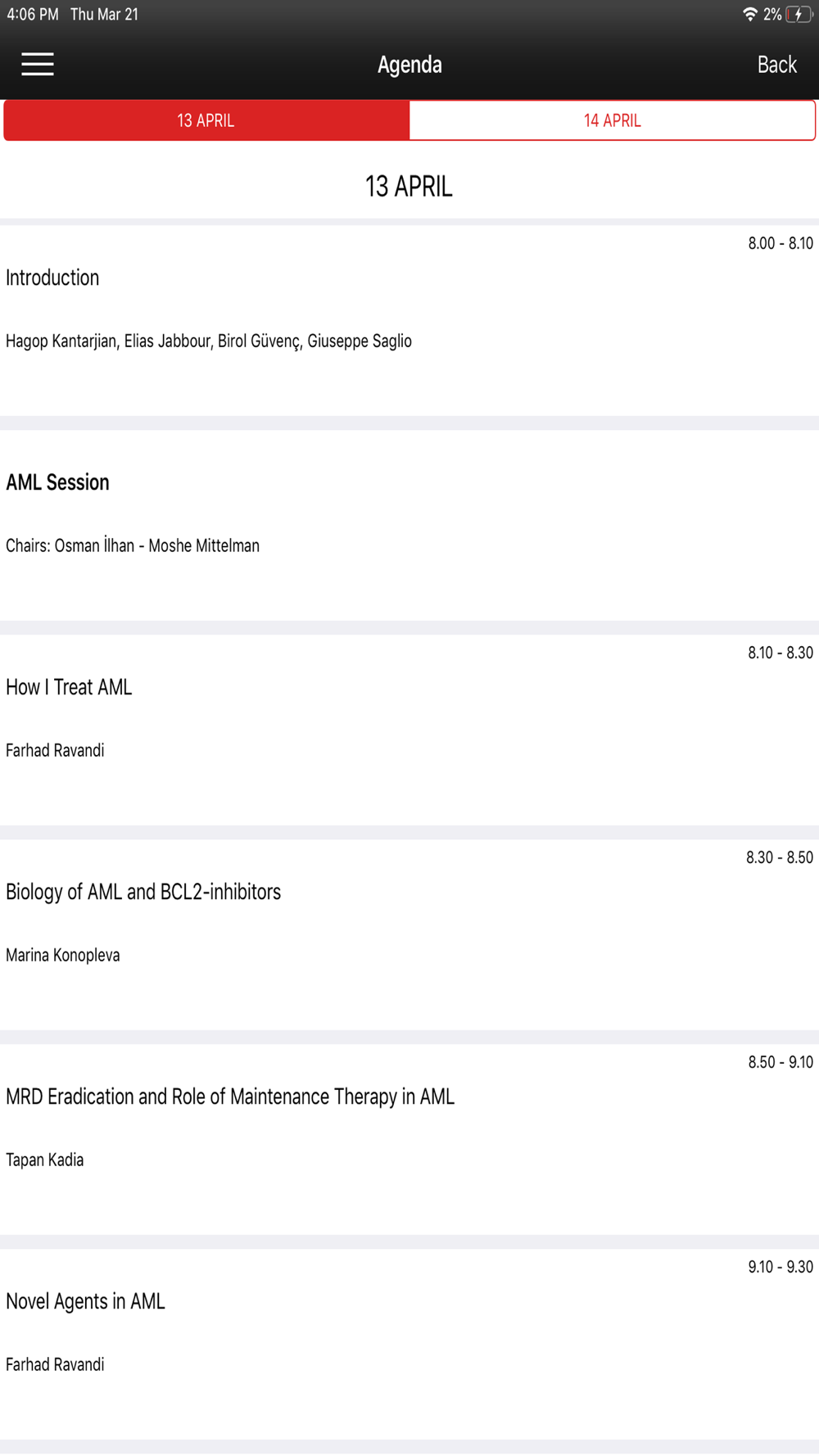Tap the battery charging icon
The height and width of the screenshot is (1456, 819).
click(798, 15)
